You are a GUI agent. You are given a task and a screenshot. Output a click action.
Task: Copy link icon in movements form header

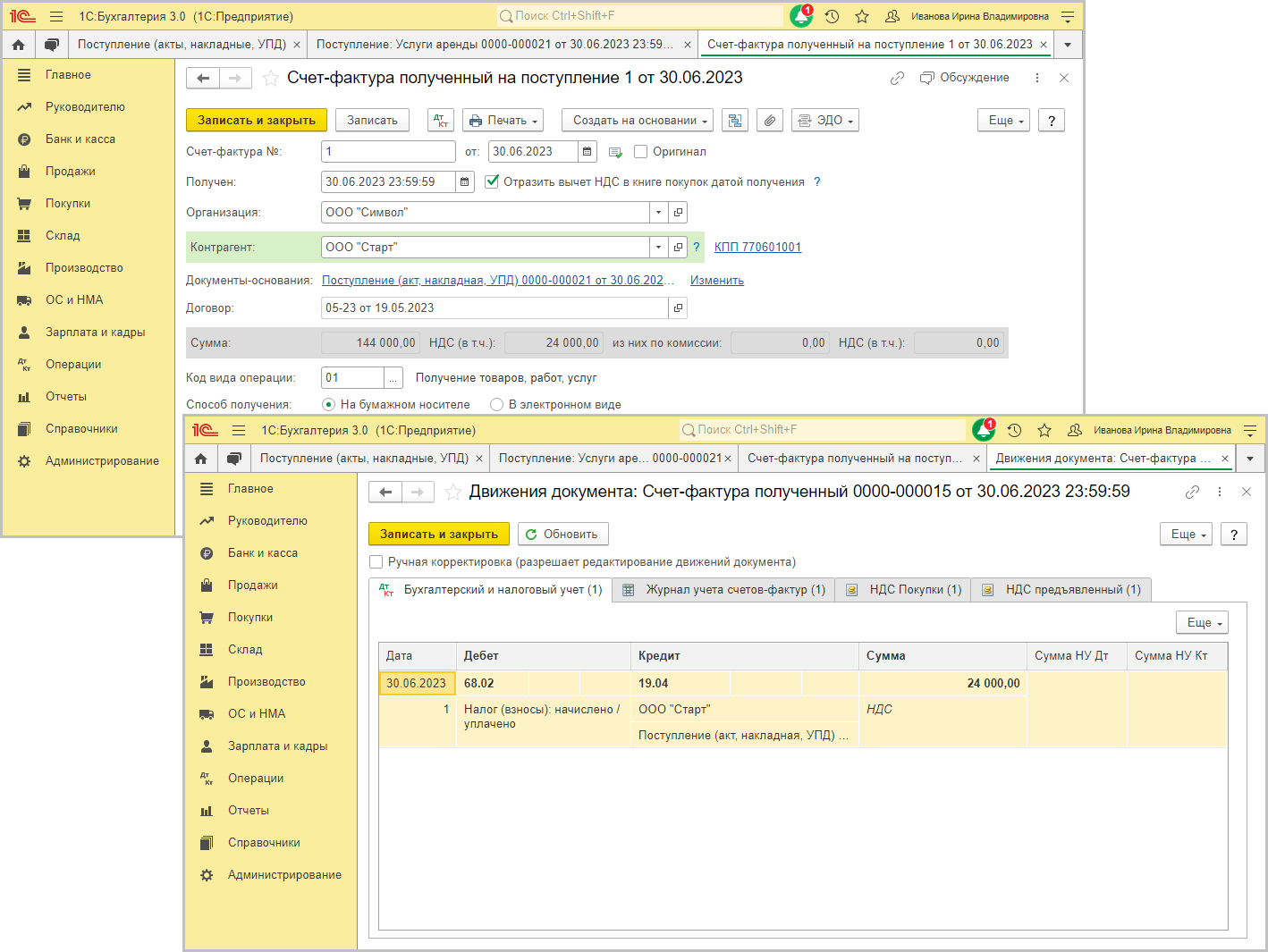[1192, 492]
